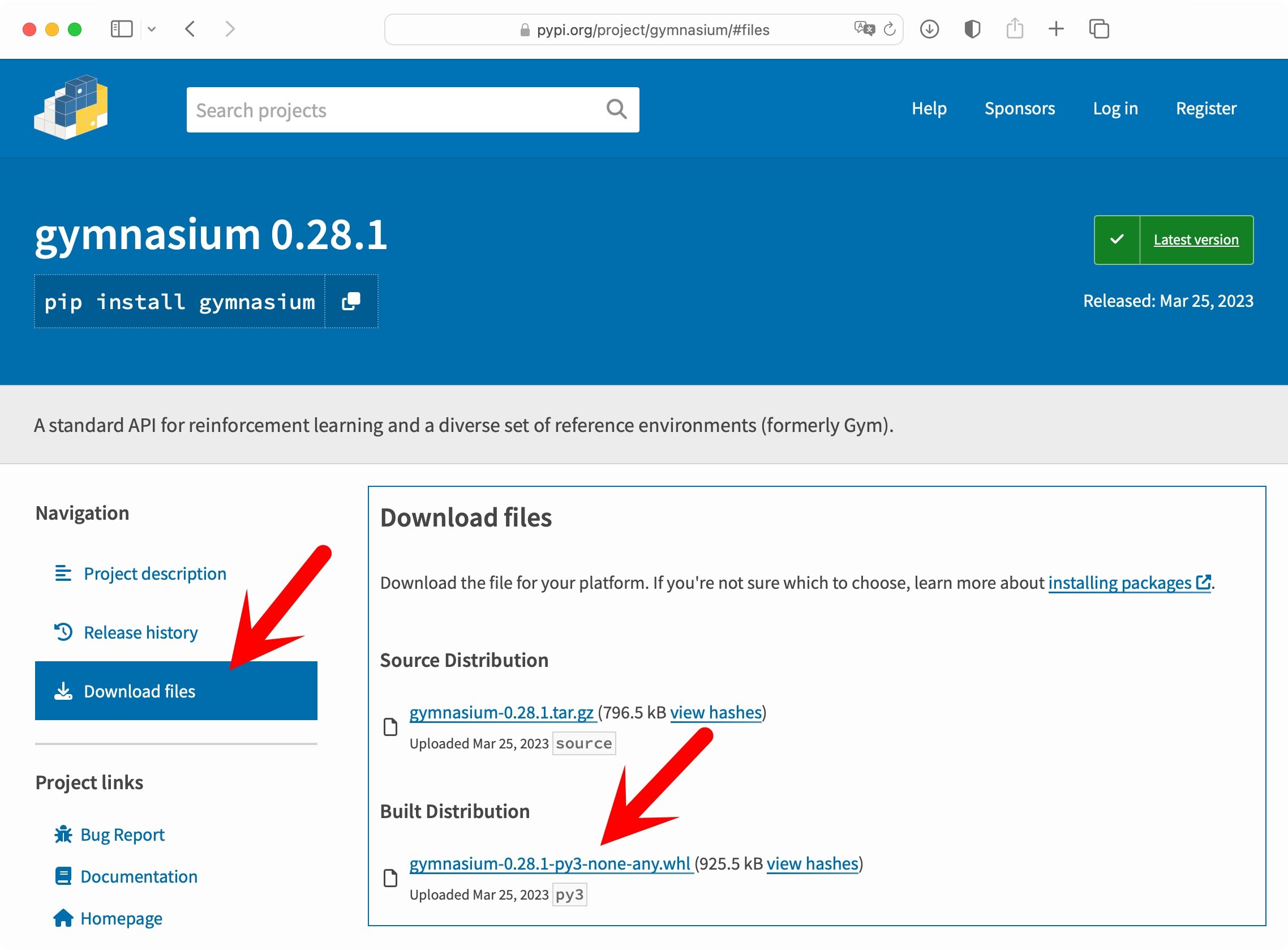Click the search magnifier icon
Viewport: 1288px width, 950px height.
click(616, 109)
